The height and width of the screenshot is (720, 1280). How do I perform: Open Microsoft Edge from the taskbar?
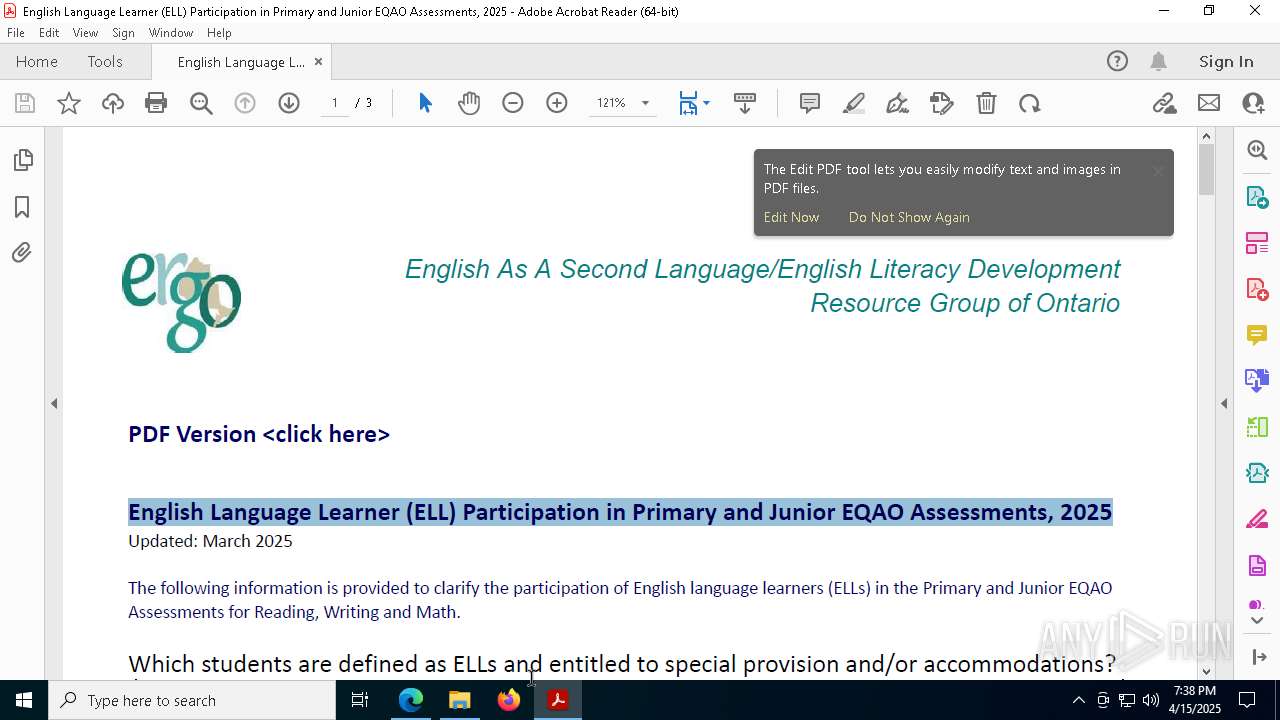point(411,700)
